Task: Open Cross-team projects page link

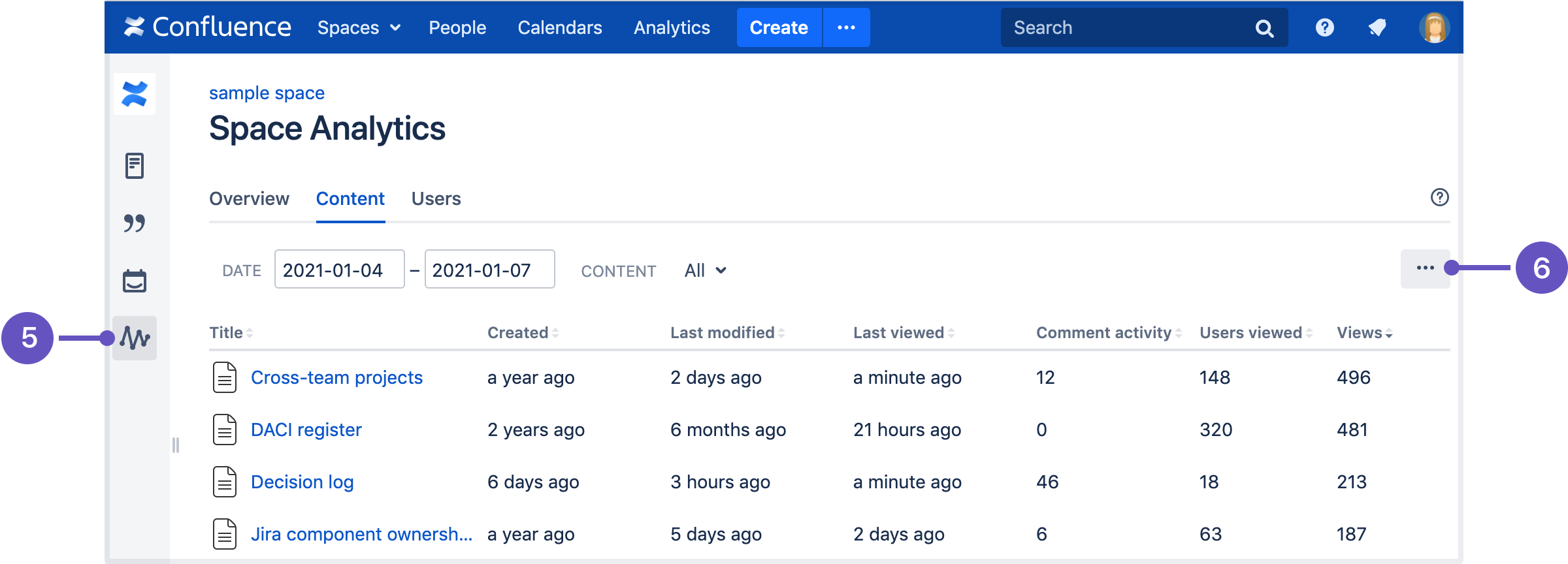Action: [x=336, y=377]
